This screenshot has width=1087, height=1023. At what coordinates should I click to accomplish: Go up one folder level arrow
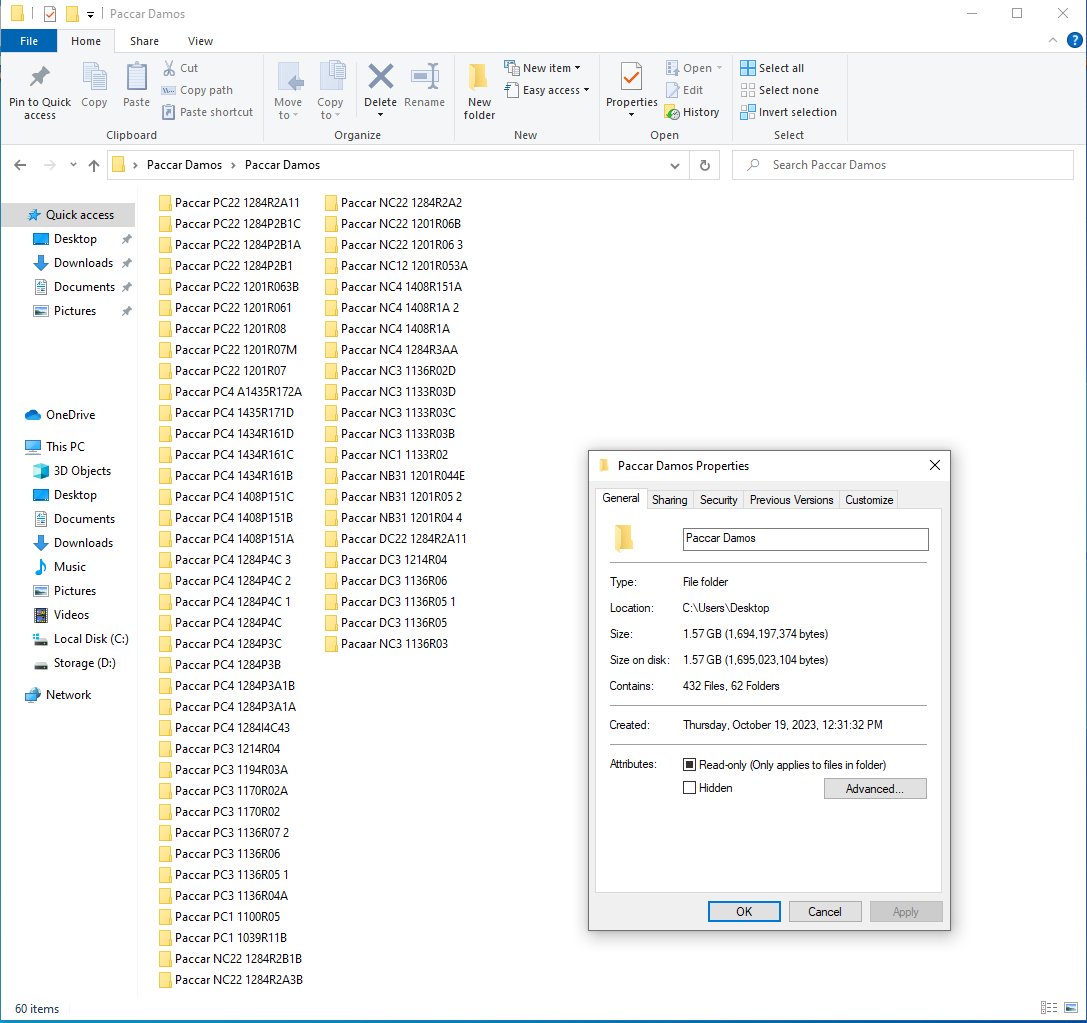(x=94, y=165)
